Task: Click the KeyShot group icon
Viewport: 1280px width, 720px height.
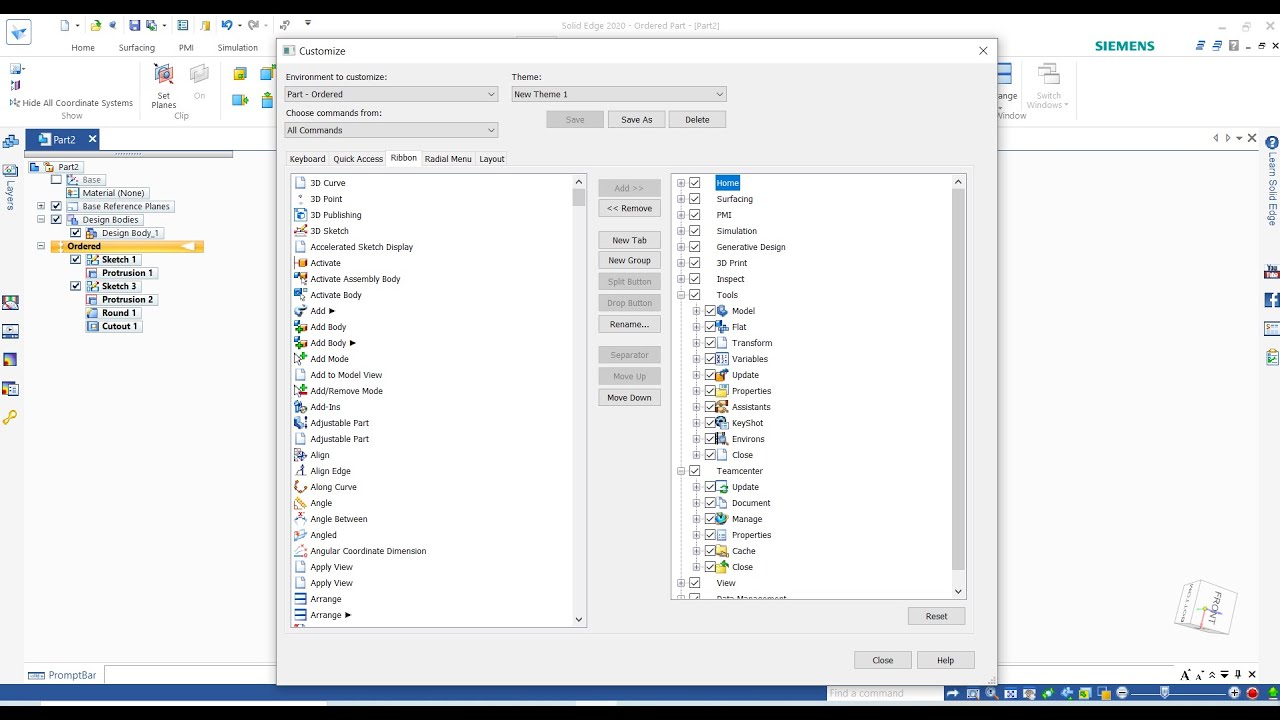Action: point(722,423)
